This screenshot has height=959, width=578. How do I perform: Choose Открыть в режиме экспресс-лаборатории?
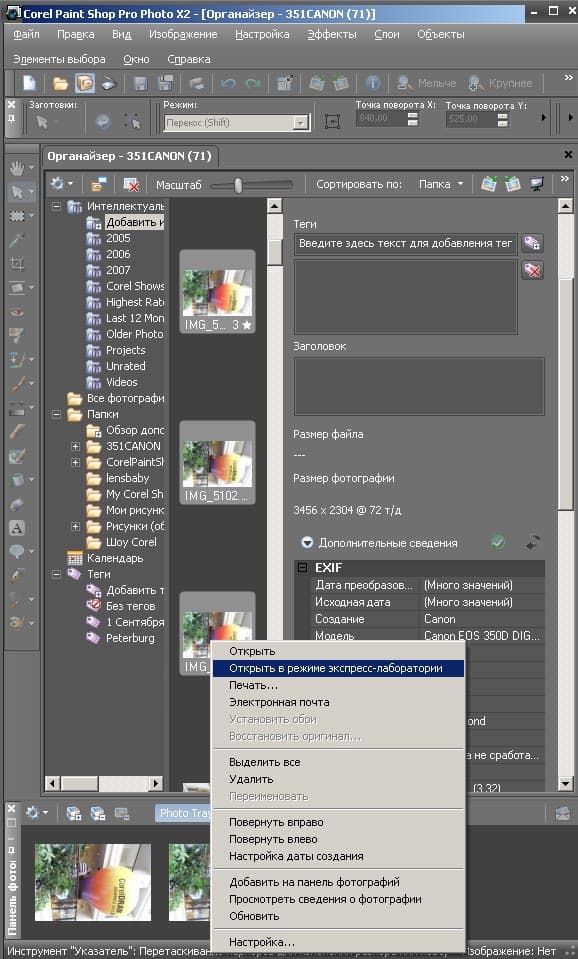click(x=338, y=668)
